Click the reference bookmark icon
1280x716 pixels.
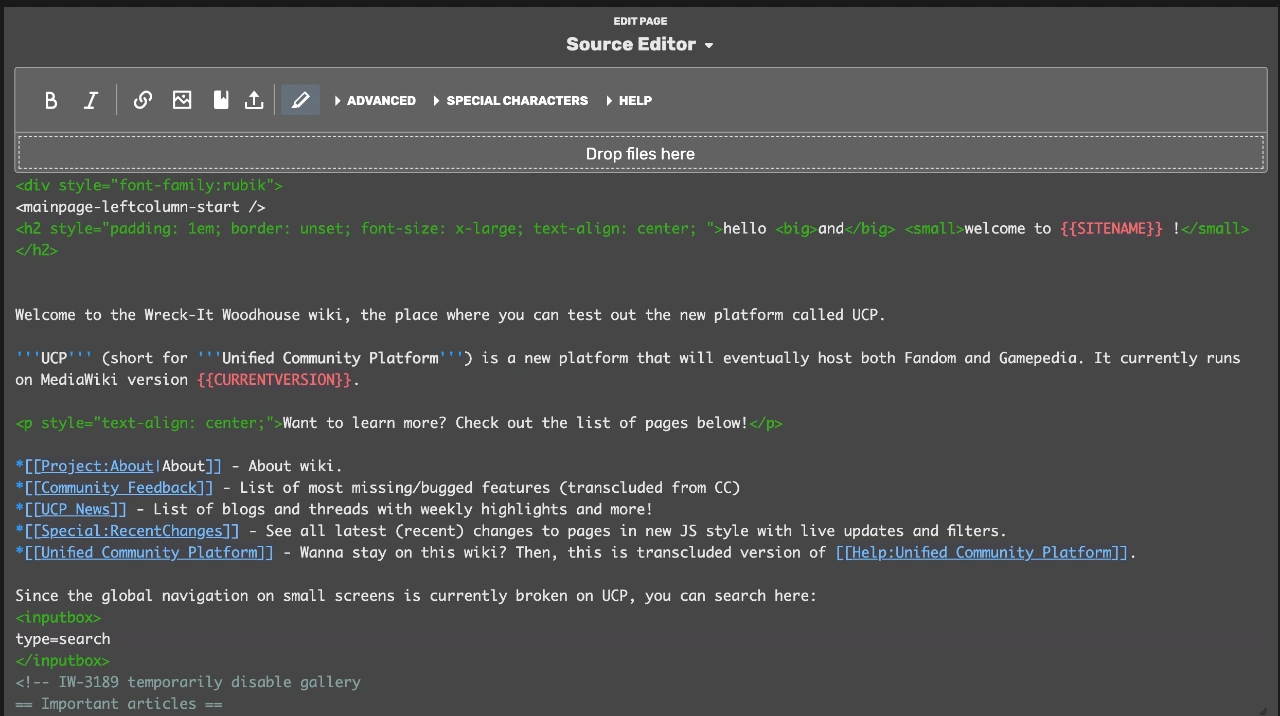(220, 100)
